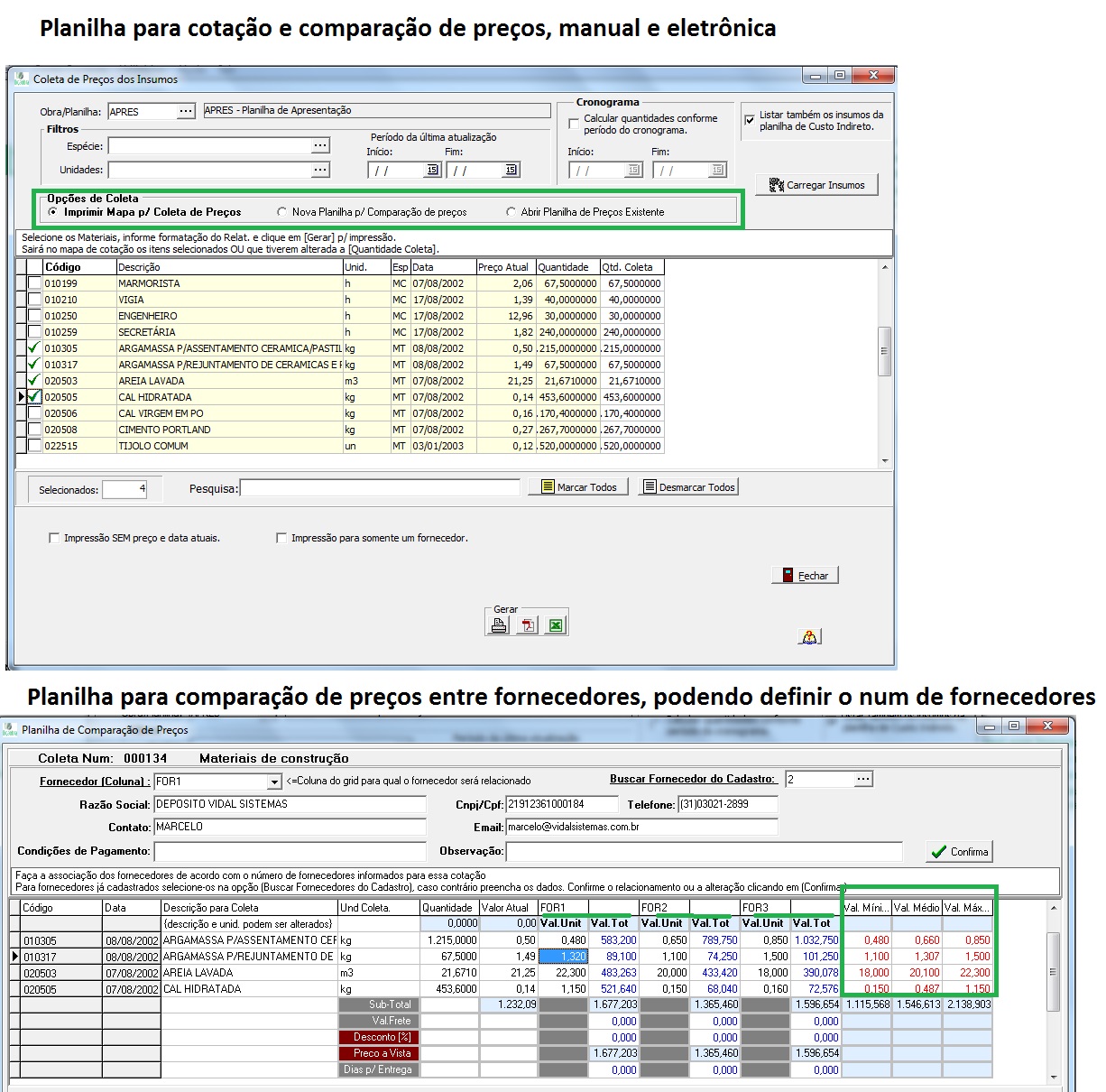1106x1092 pixels.
Task: Open calendar picker for Início update period
Action: (x=432, y=171)
